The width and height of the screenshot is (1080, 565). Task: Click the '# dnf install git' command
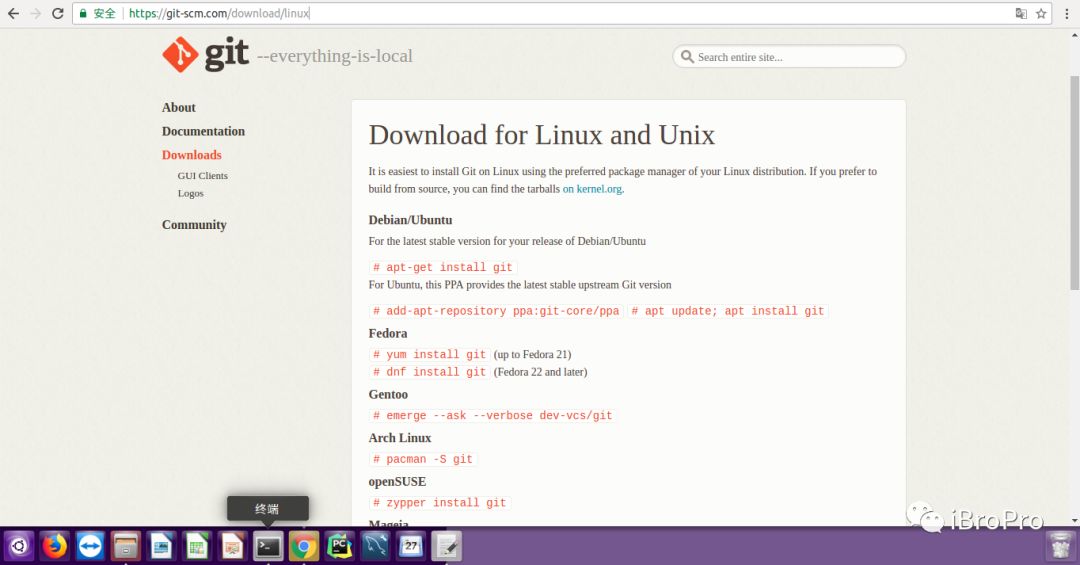(x=429, y=372)
